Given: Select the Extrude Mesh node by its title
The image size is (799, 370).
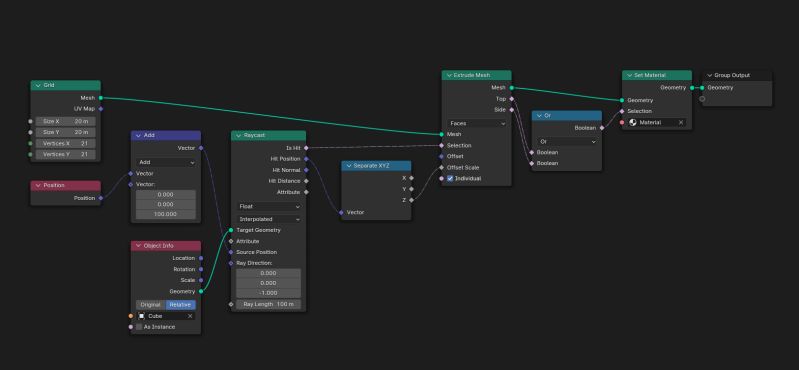Looking at the screenshot, I should pyautogui.click(x=472, y=75).
